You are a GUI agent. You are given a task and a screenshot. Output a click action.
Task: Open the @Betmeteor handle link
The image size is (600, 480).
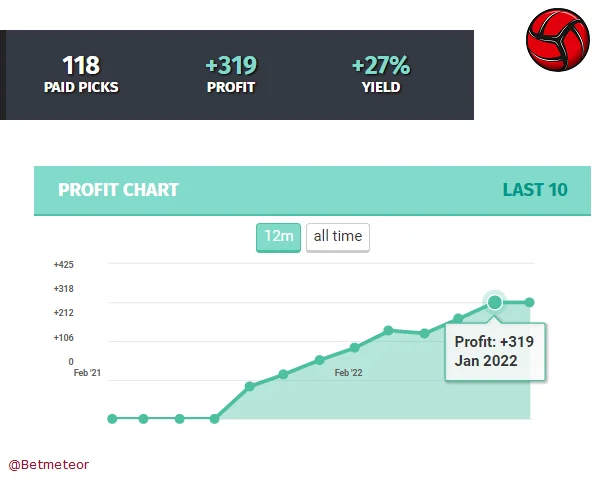tap(49, 465)
